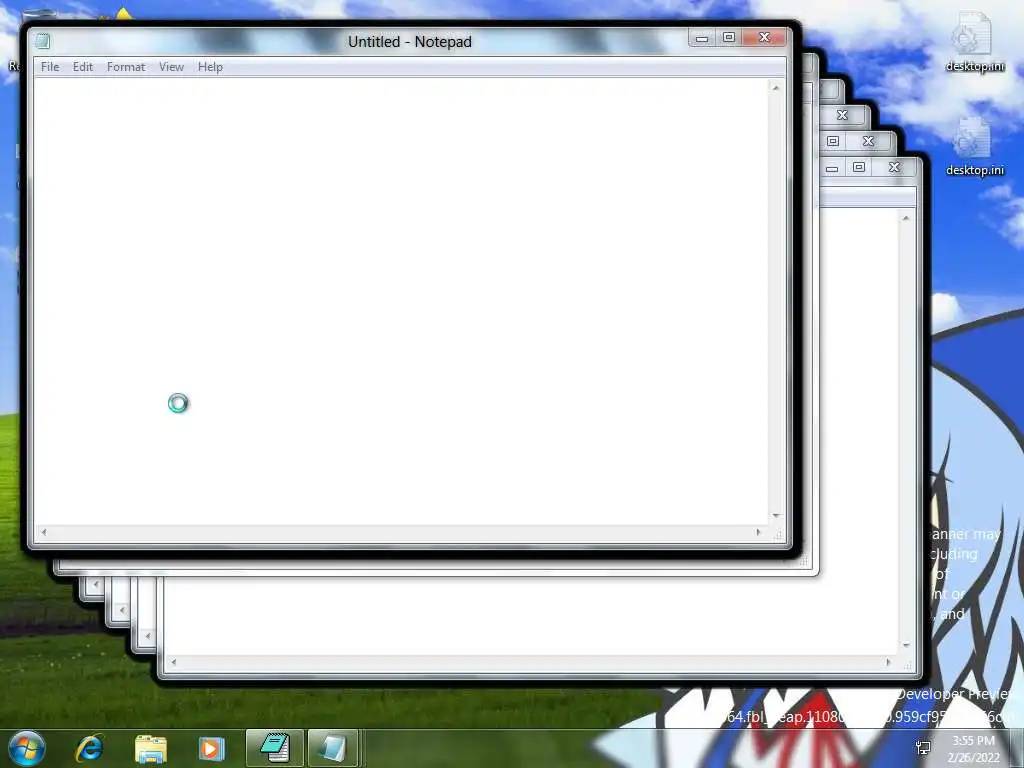
Task: Open the Edit menu in Notepad
Action: point(82,67)
